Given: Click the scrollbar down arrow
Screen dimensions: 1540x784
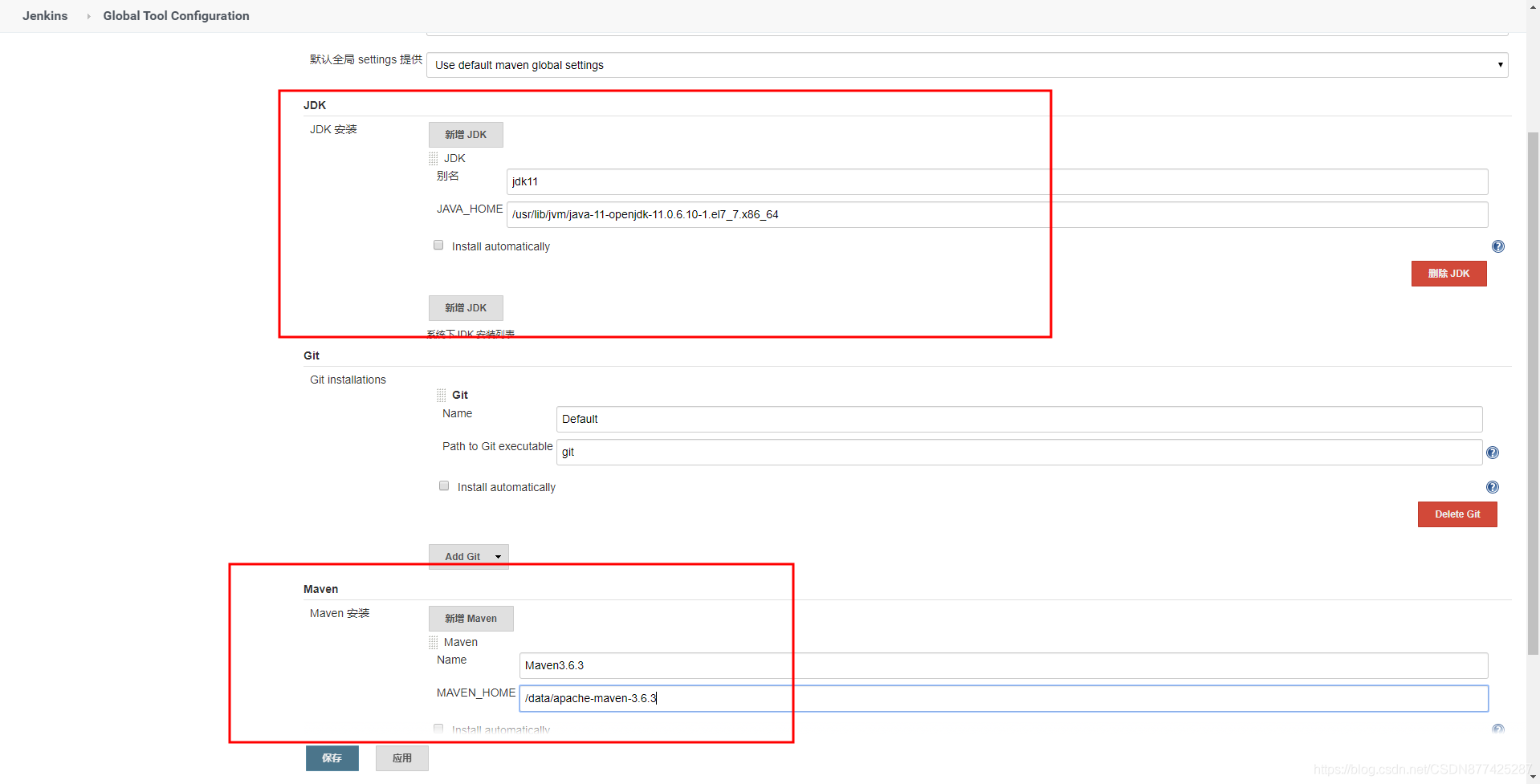Looking at the screenshot, I should [x=1533, y=777].
